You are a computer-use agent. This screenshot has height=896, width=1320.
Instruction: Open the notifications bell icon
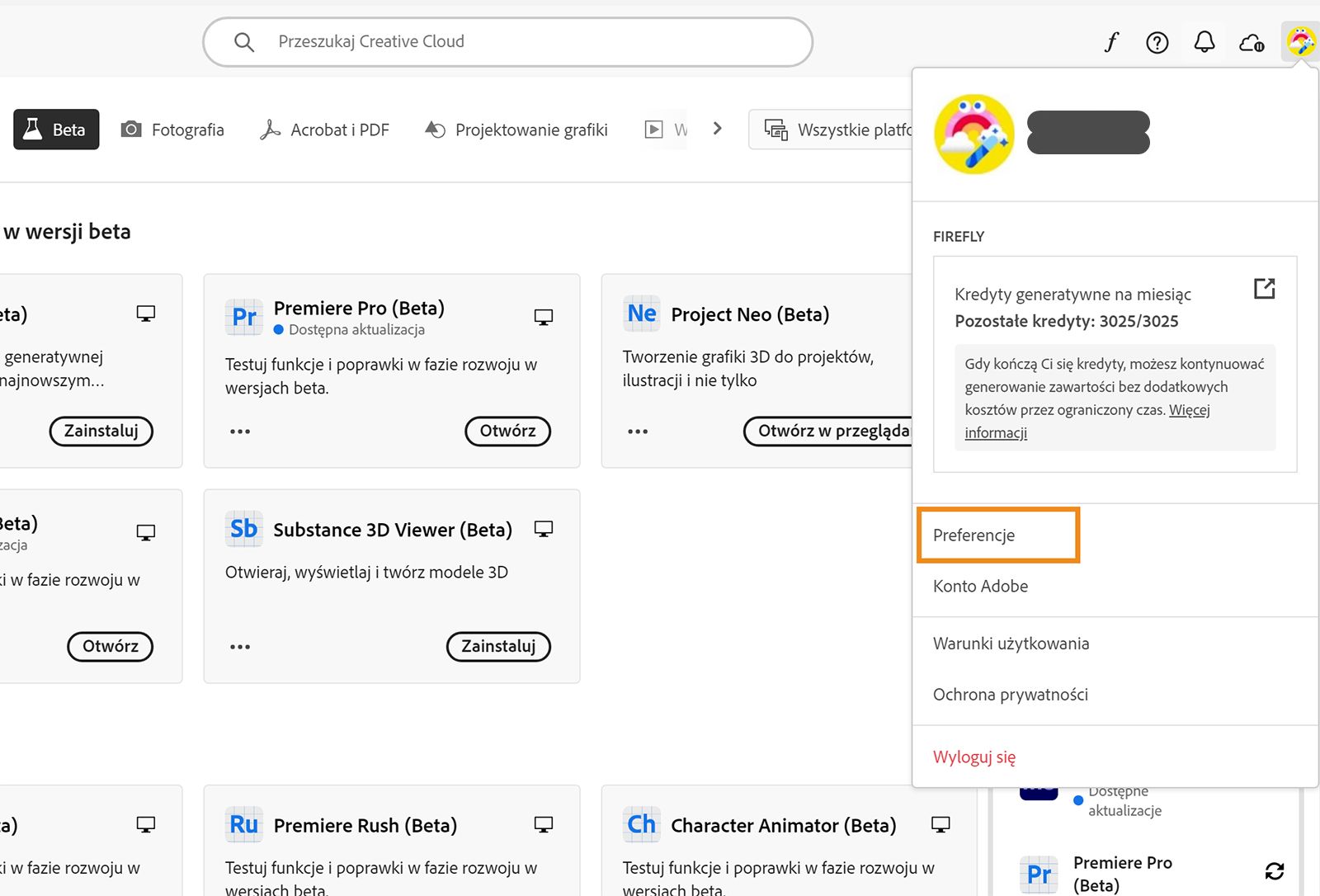pyautogui.click(x=1204, y=42)
